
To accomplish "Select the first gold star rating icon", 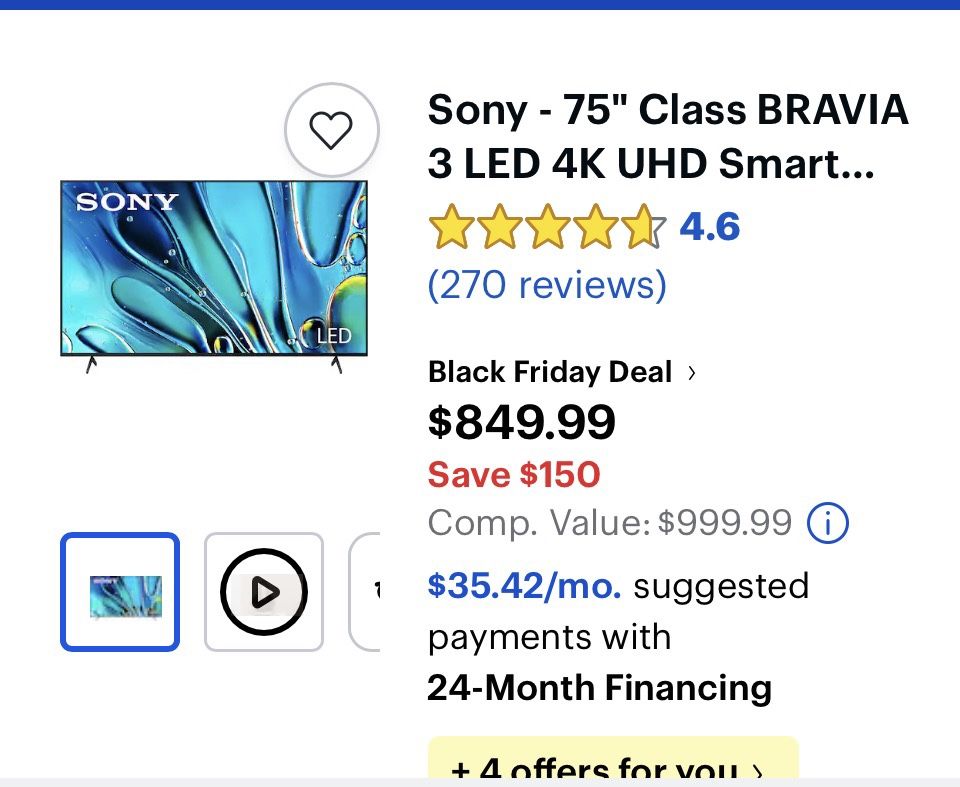I will 452,227.
